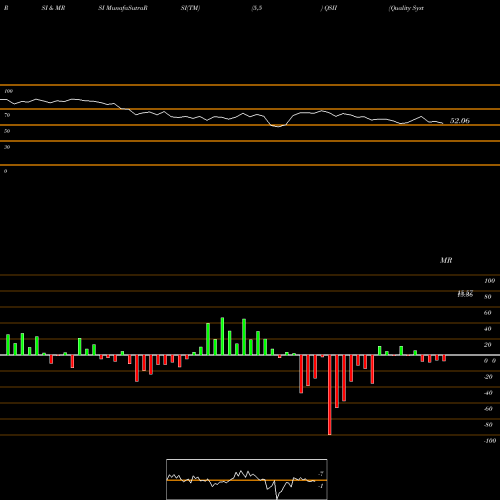This screenshot has height=500, width=500.
Task: Click the 100 label on RSI panel axis
Action: click(x=8, y=91)
